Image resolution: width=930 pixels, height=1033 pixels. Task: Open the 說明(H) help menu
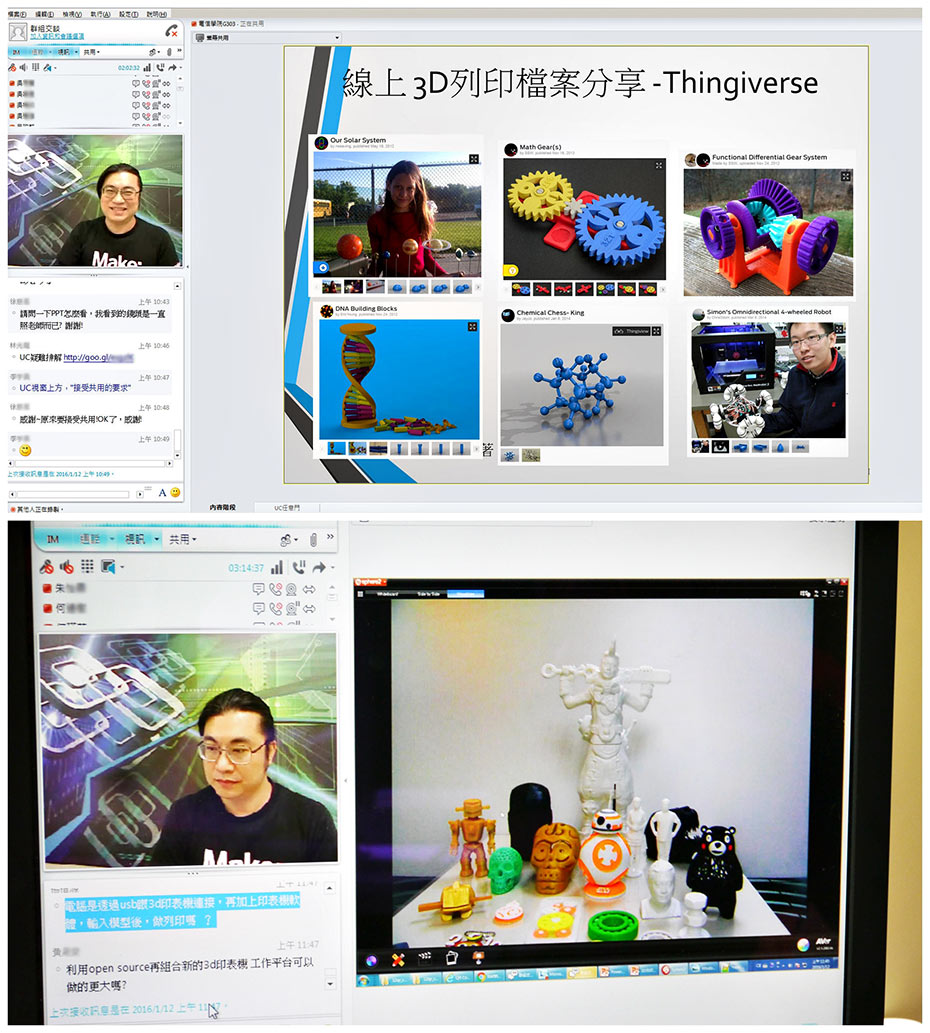[x=157, y=14]
